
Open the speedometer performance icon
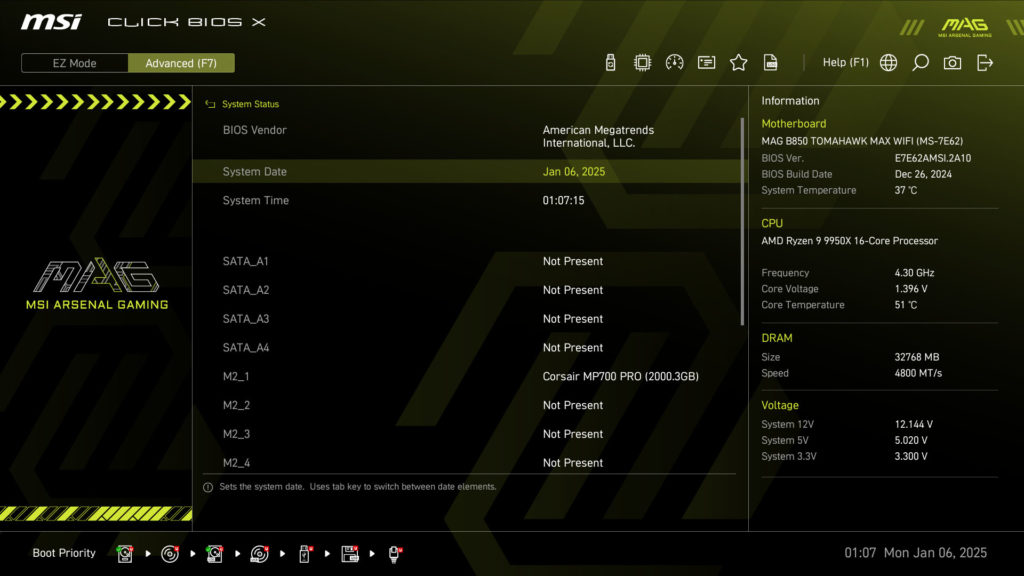pos(674,63)
